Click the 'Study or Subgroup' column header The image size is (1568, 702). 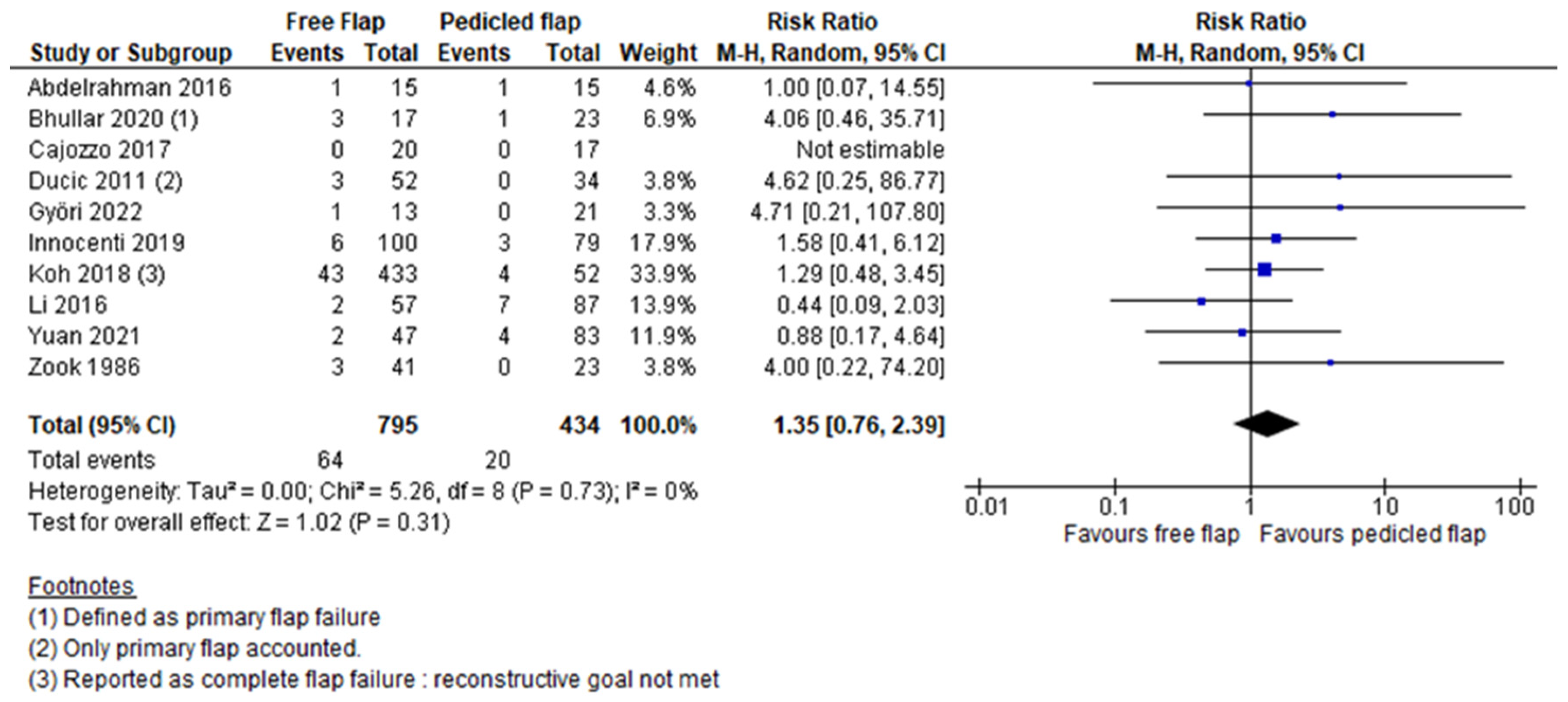131,53
